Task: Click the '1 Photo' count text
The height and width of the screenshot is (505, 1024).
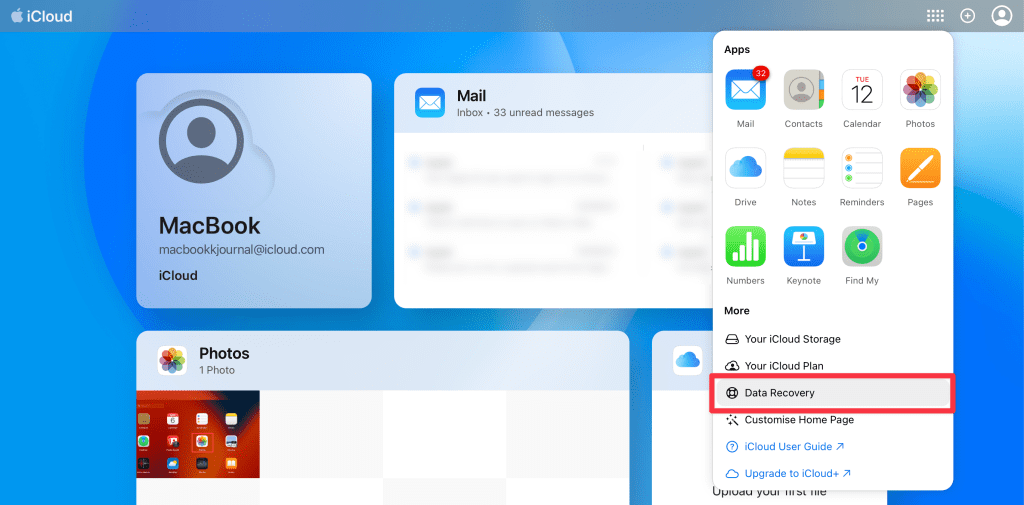Action: point(217,370)
